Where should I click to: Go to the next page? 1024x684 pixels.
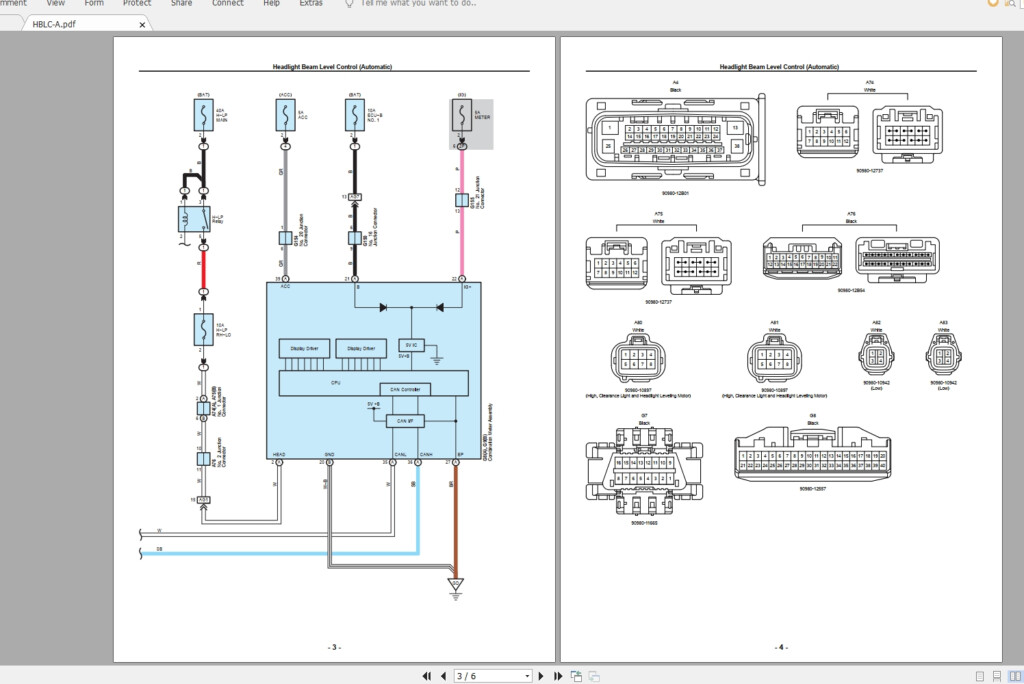[x=541, y=676]
